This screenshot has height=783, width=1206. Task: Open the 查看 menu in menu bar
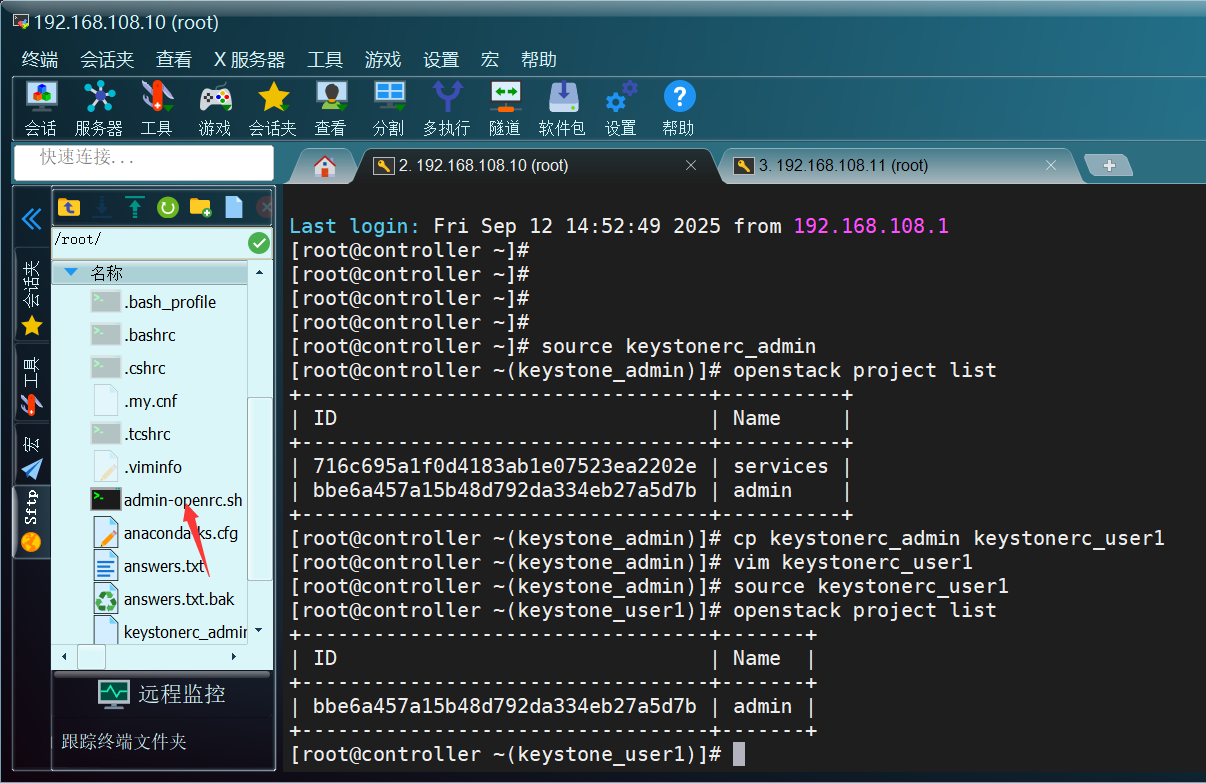[x=174, y=60]
